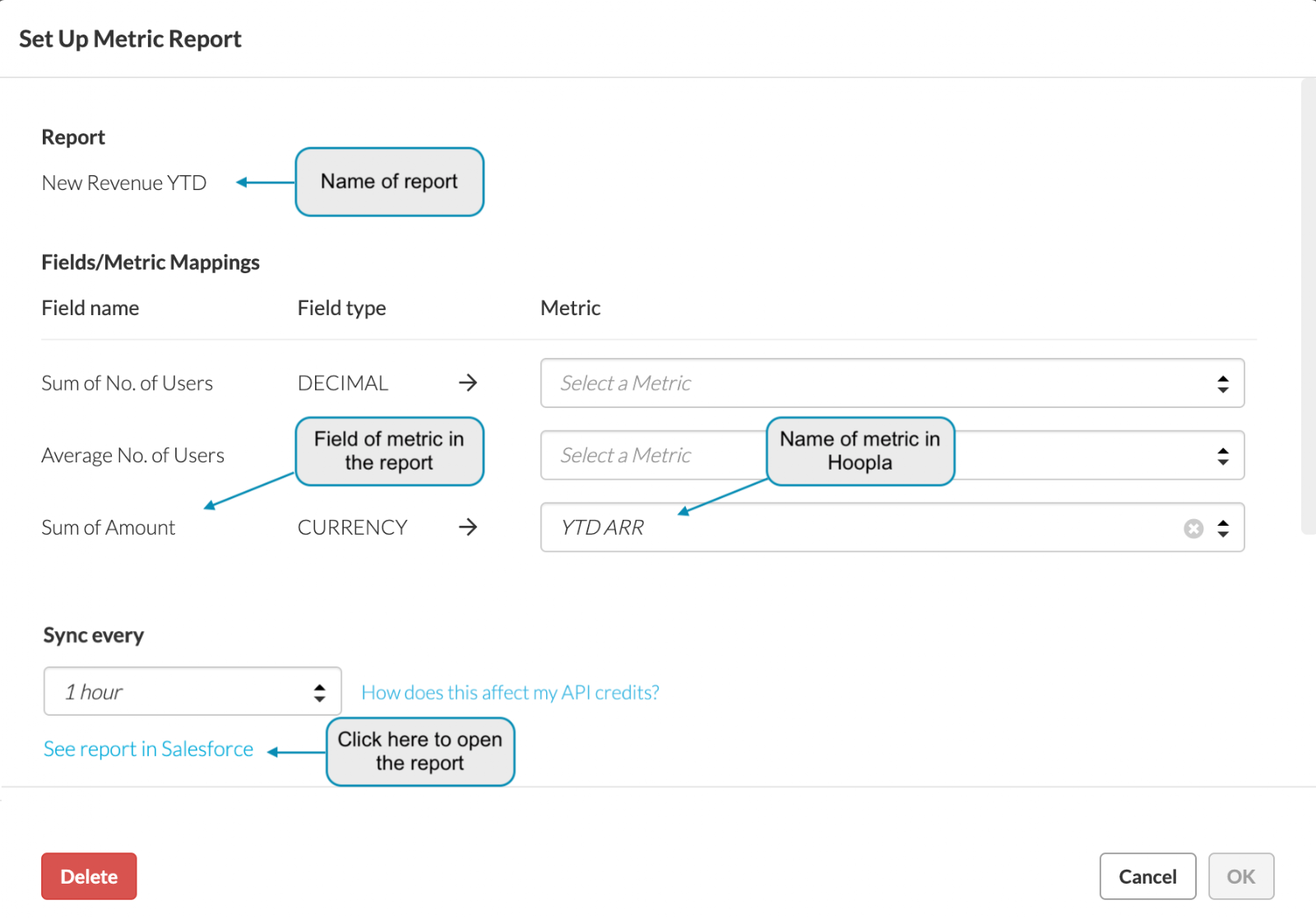
Task: Click the Field type column header
Action: [x=342, y=308]
